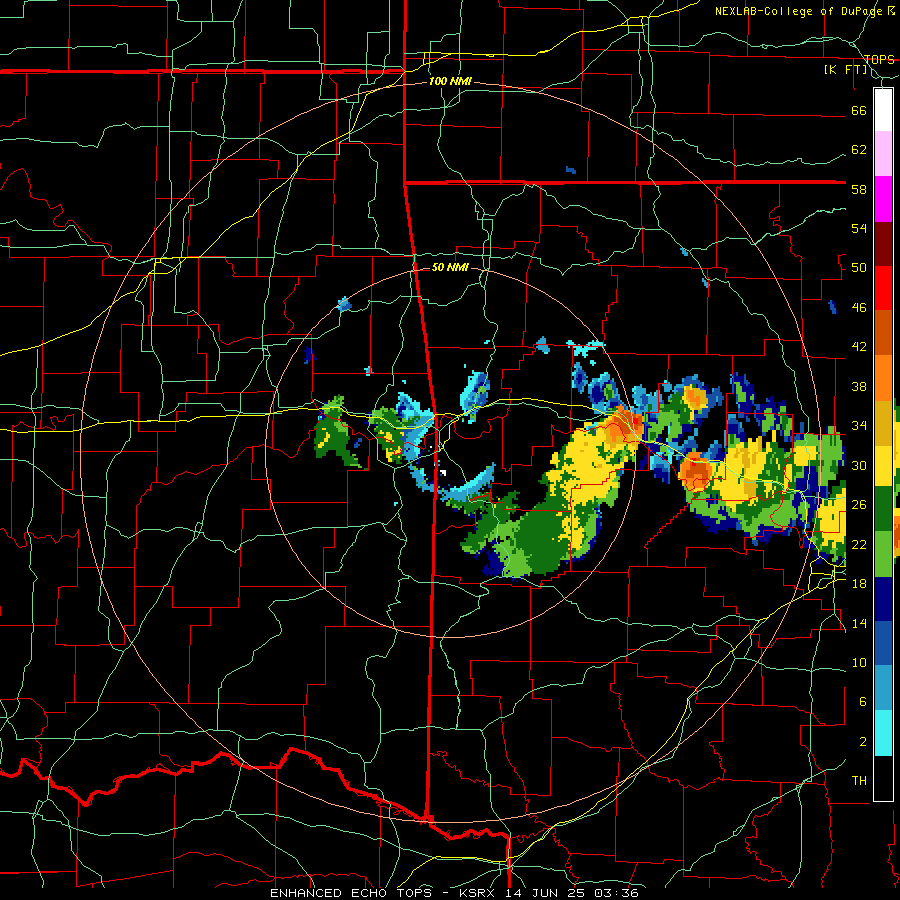The image size is (900, 900).
Task: Select the dark green legend swatch
Action: pos(883,509)
